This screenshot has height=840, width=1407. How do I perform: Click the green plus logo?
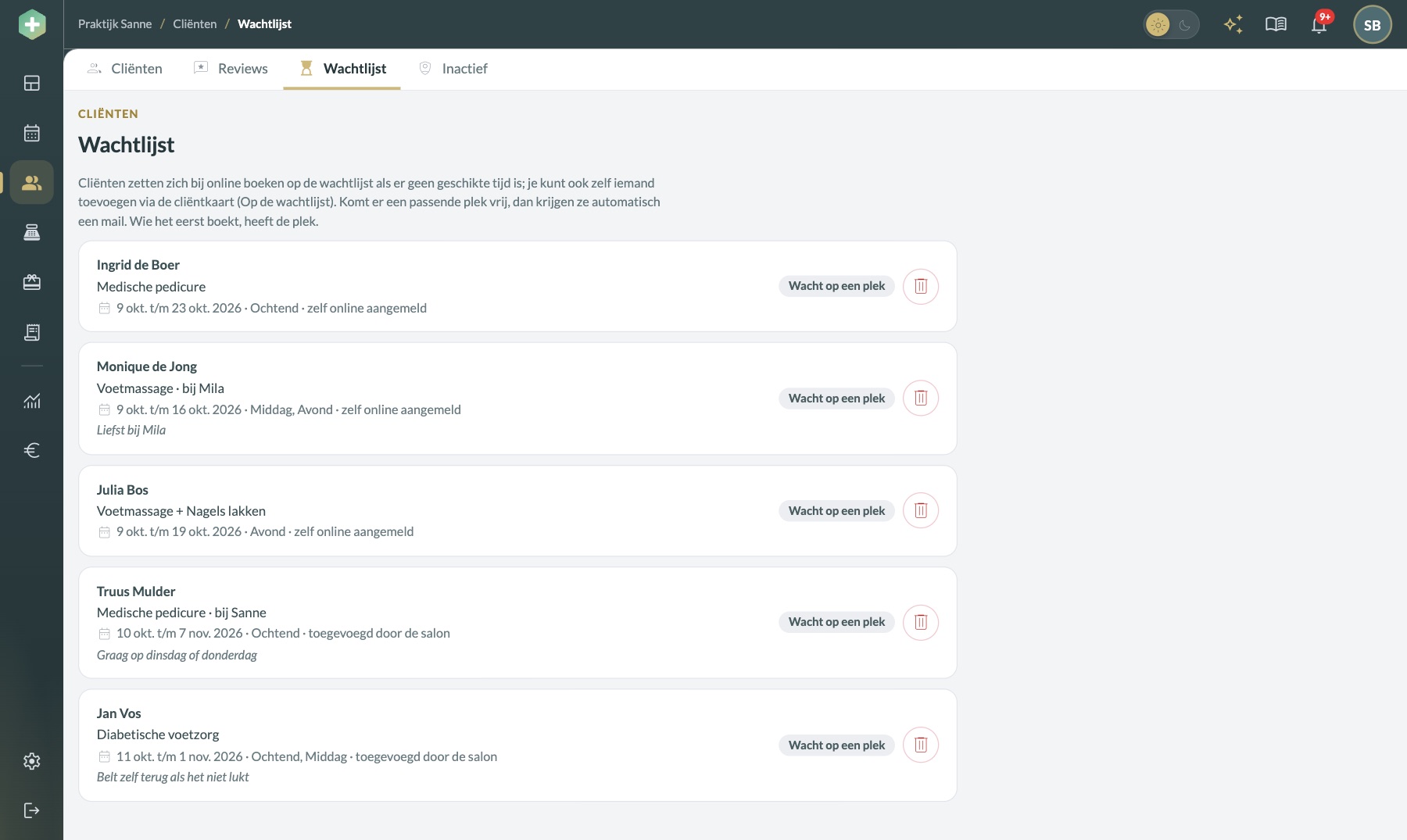point(32,24)
